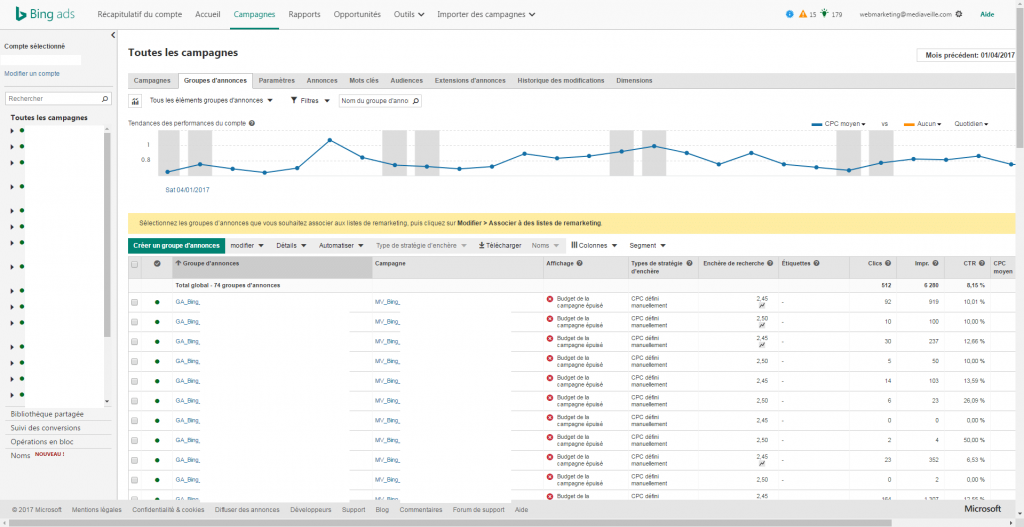Viewport: 1024px width, 527px height.
Task: Open the Rapports menu item
Action: click(304, 15)
